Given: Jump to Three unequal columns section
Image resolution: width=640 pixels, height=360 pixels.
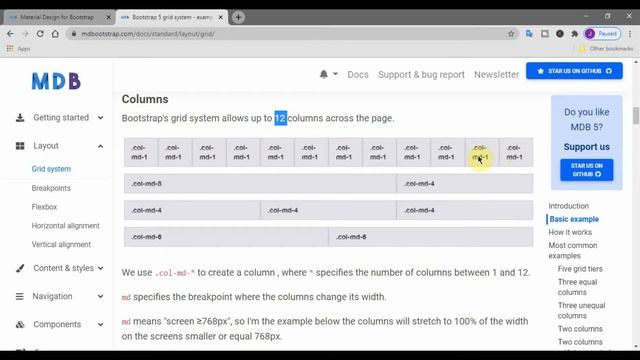Looking at the screenshot, I should (581, 311).
